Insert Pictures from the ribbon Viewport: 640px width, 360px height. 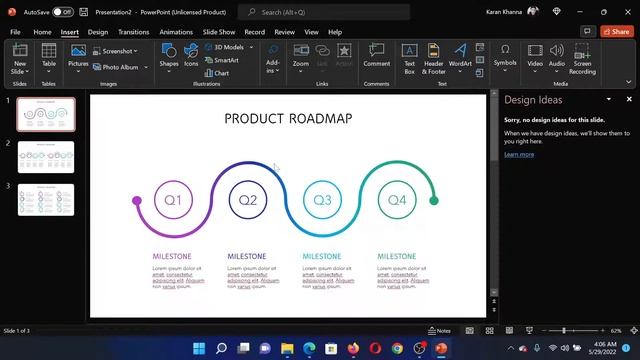coord(78,58)
